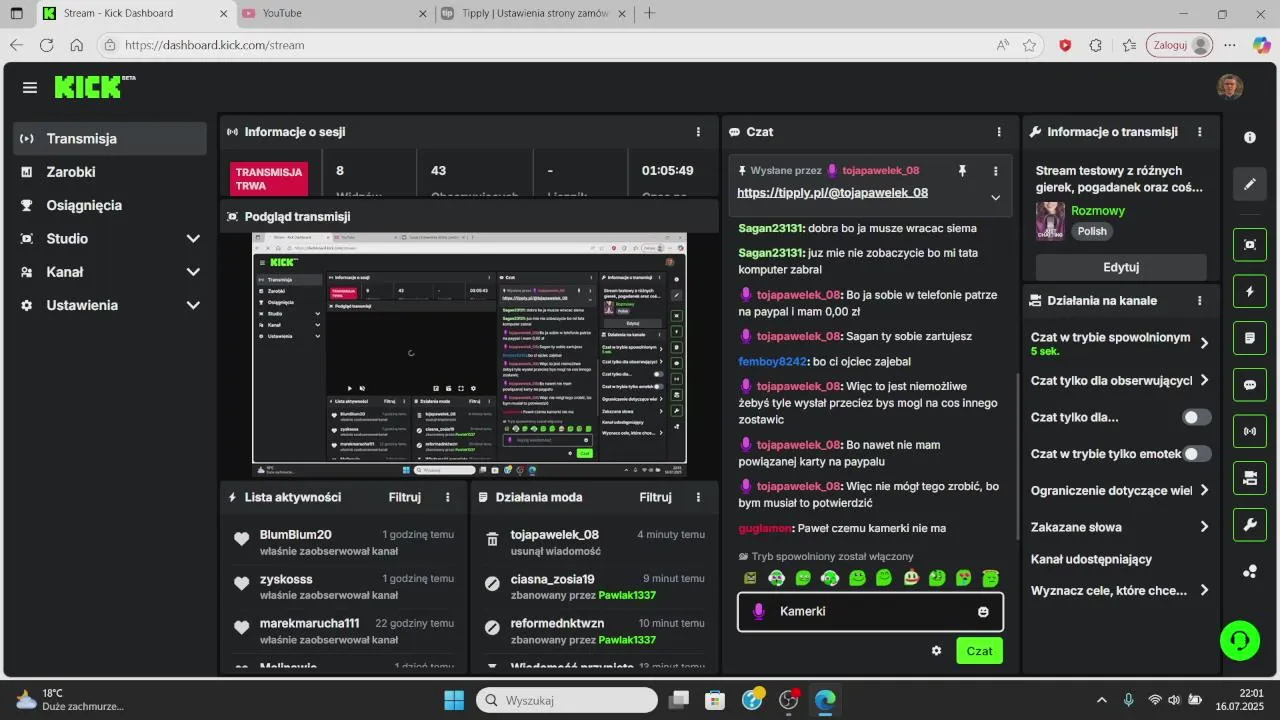Click Filtruj in Działania moda
This screenshot has height=720, width=1280.
pos(656,497)
